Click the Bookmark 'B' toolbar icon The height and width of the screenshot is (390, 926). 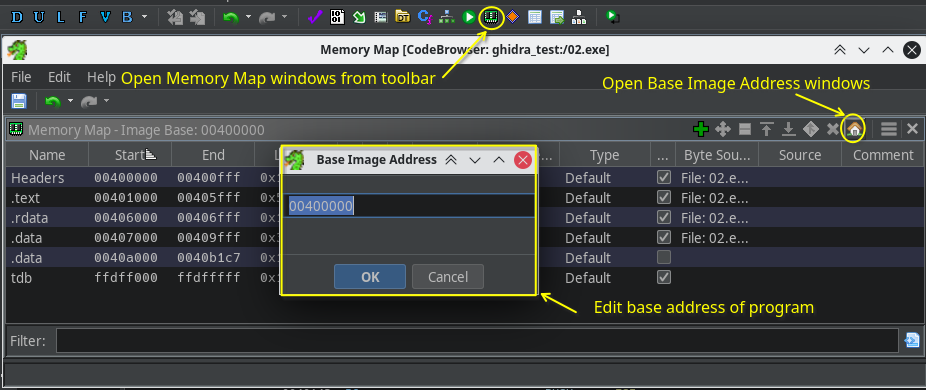click(x=127, y=17)
